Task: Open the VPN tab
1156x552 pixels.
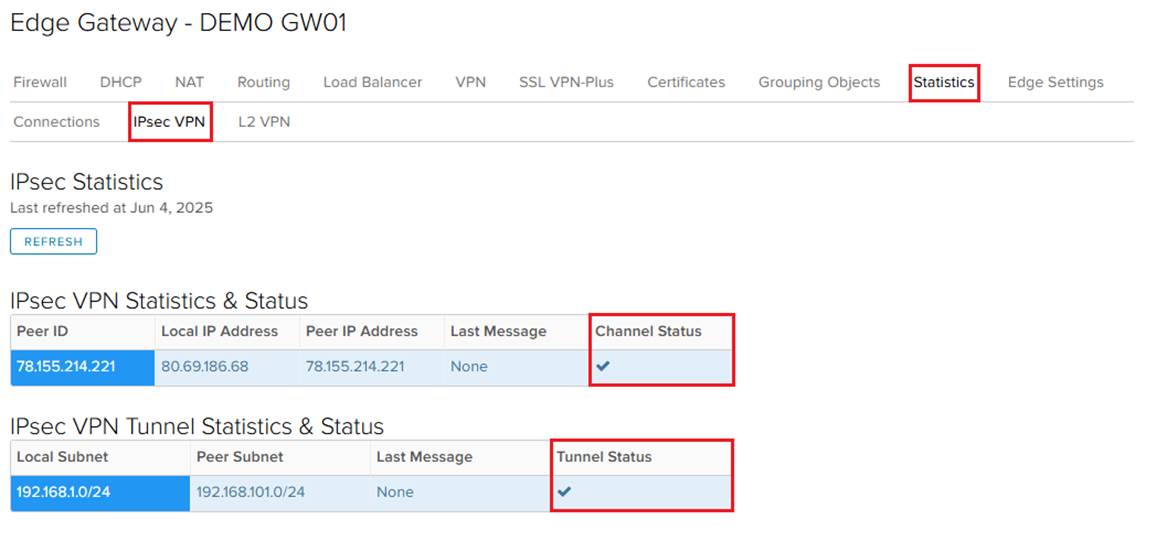Action: pyautogui.click(x=470, y=82)
